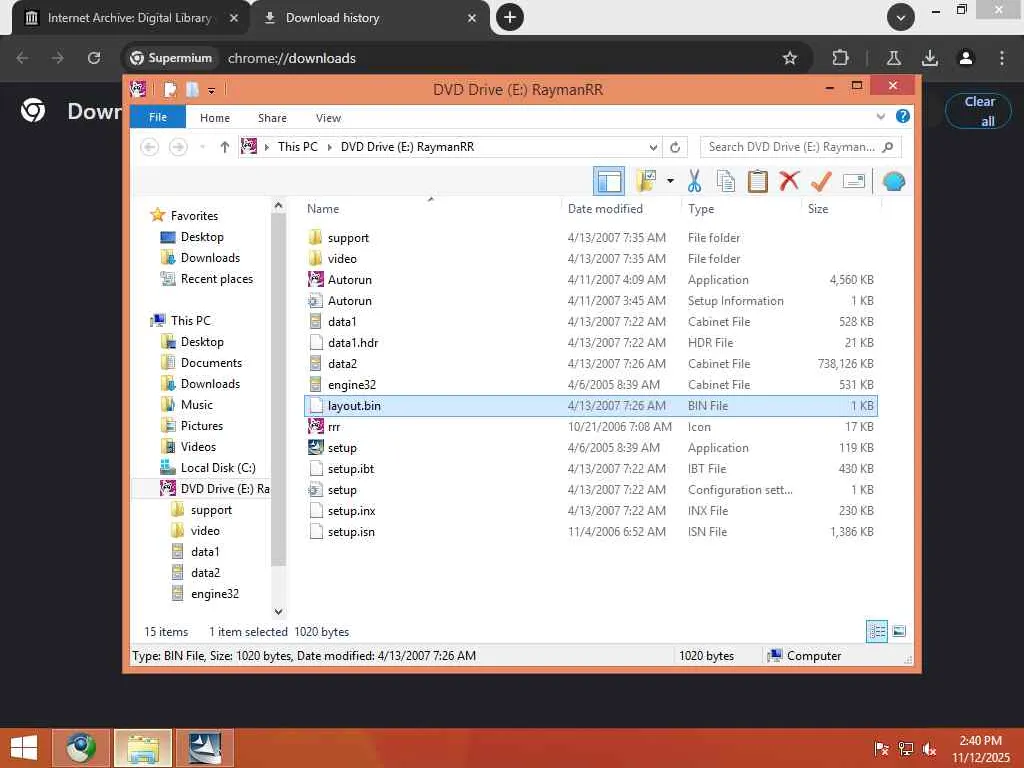
Task: Click the New folder quick access icon
Action: pos(192,89)
